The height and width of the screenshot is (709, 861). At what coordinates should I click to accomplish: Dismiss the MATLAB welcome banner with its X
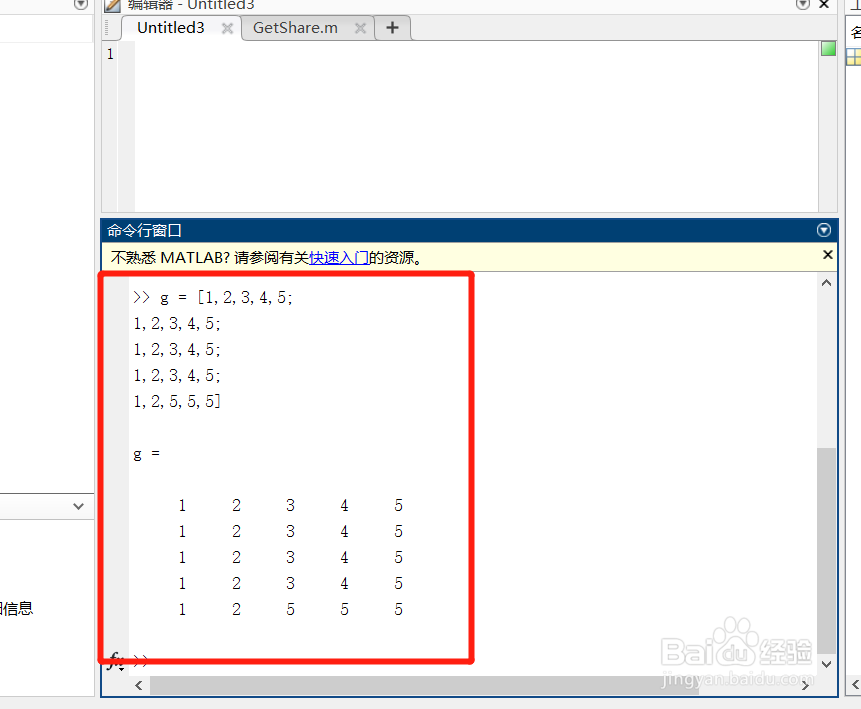pos(828,254)
